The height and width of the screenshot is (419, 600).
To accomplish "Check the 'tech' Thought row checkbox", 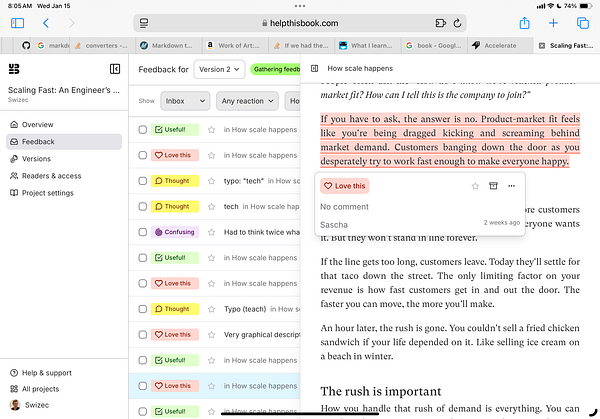I will pos(143,207).
